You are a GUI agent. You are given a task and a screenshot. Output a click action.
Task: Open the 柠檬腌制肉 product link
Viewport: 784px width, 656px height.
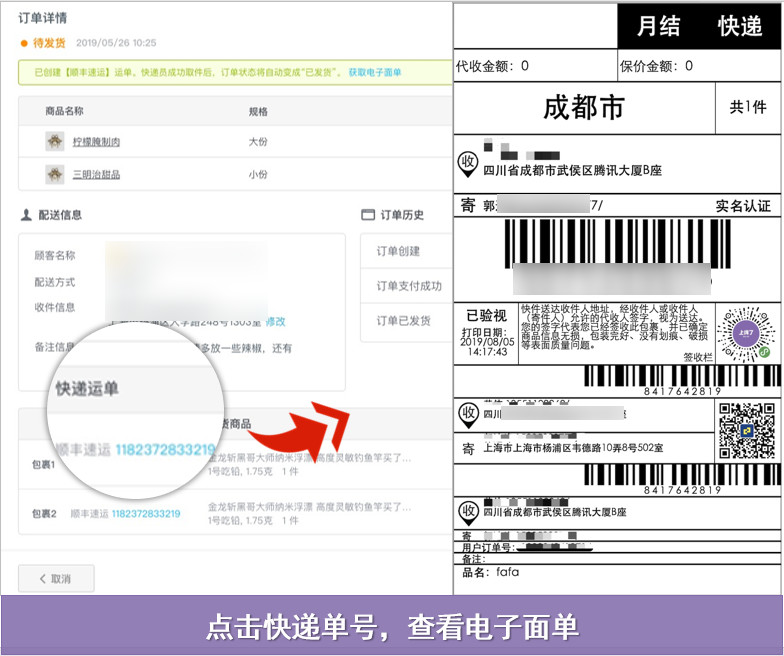coord(96,142)
